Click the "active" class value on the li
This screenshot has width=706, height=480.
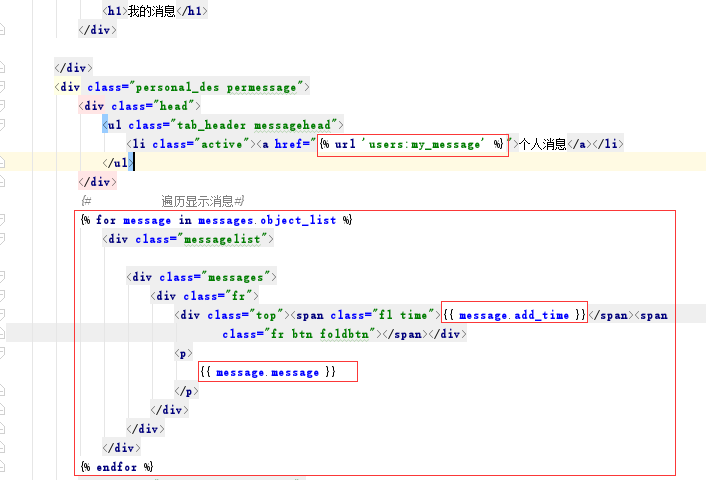222,144
